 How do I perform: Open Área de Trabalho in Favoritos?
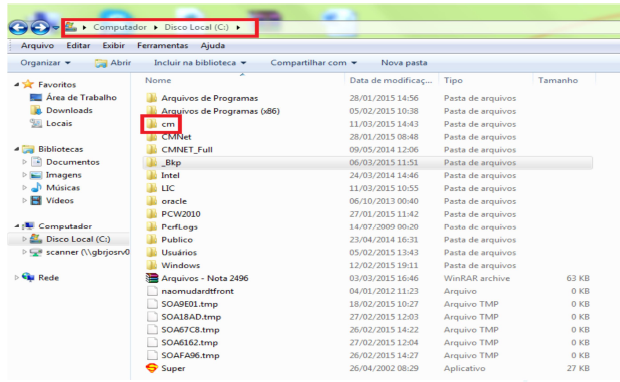point(81,97)
